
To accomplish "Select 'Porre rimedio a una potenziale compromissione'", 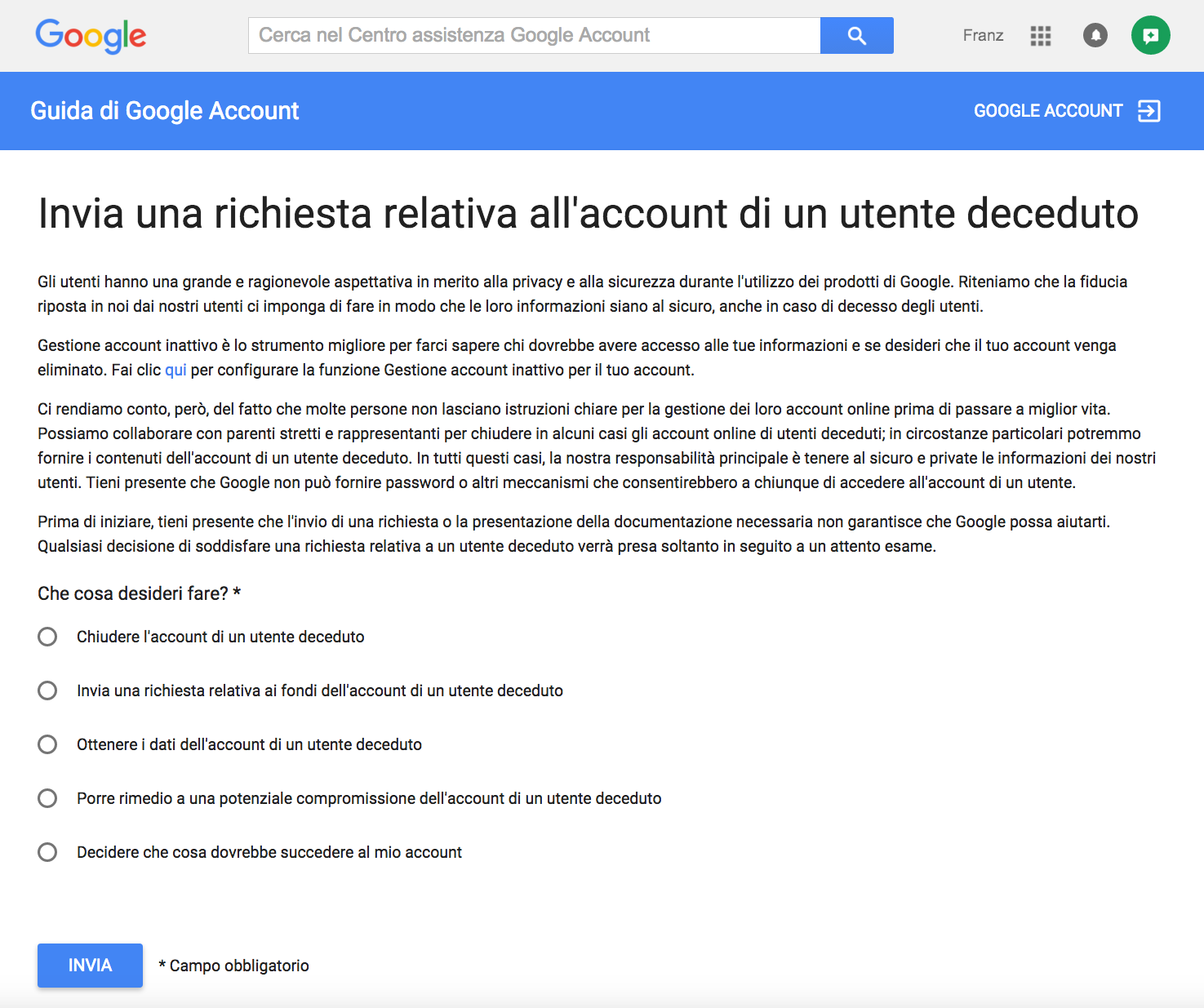I will coord(47,798).
